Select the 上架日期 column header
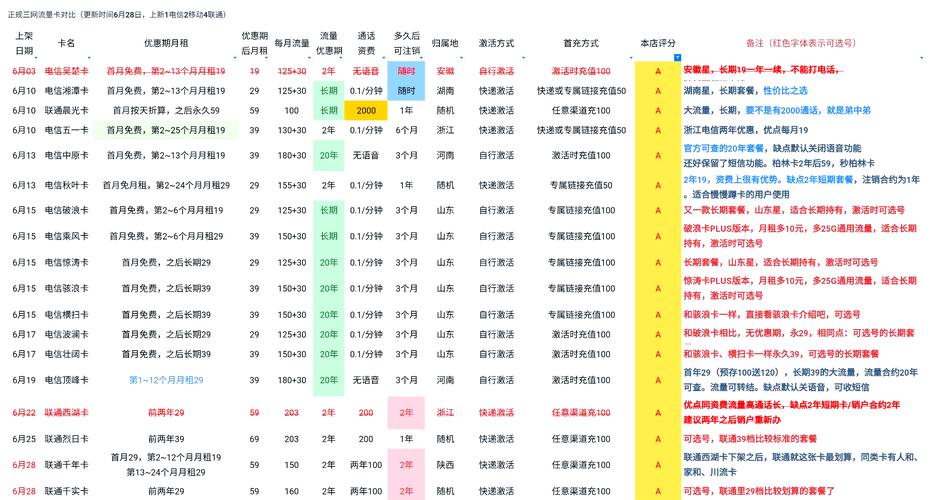The width and height of the screenshot is (933, 500). 24,43
